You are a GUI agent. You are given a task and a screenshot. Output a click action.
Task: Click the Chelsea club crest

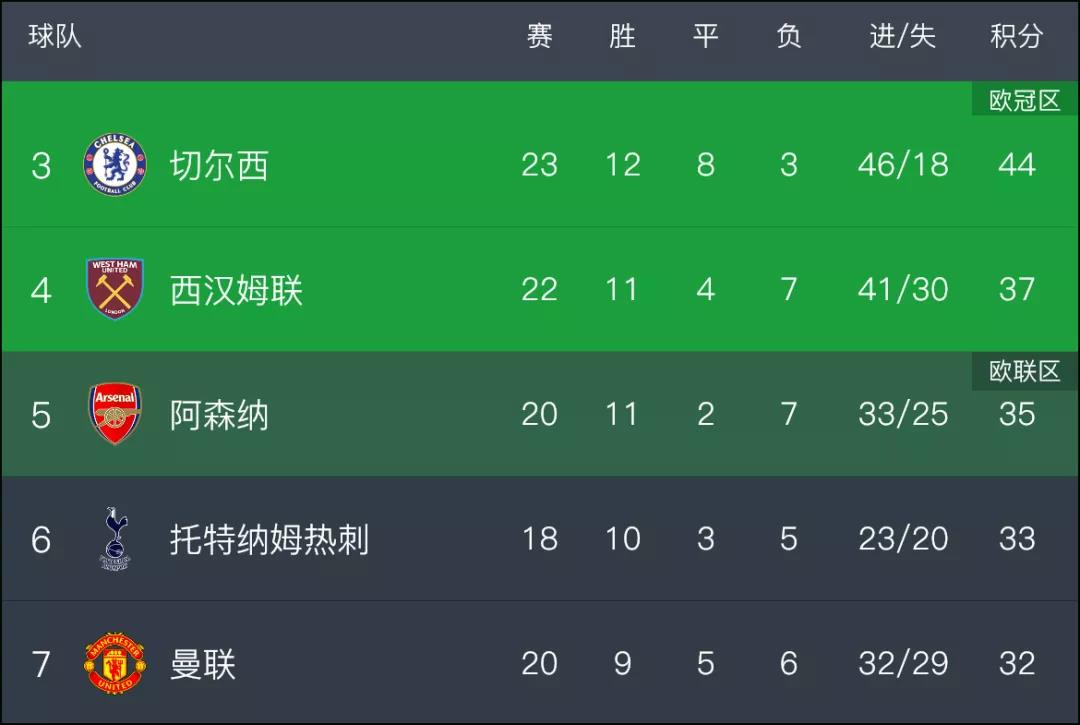coord(114,165)
